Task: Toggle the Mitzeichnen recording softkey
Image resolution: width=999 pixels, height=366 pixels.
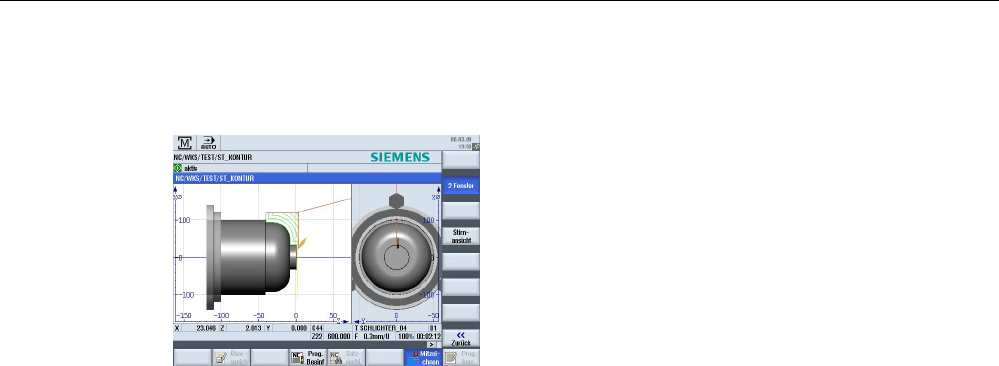Action: 423,358
